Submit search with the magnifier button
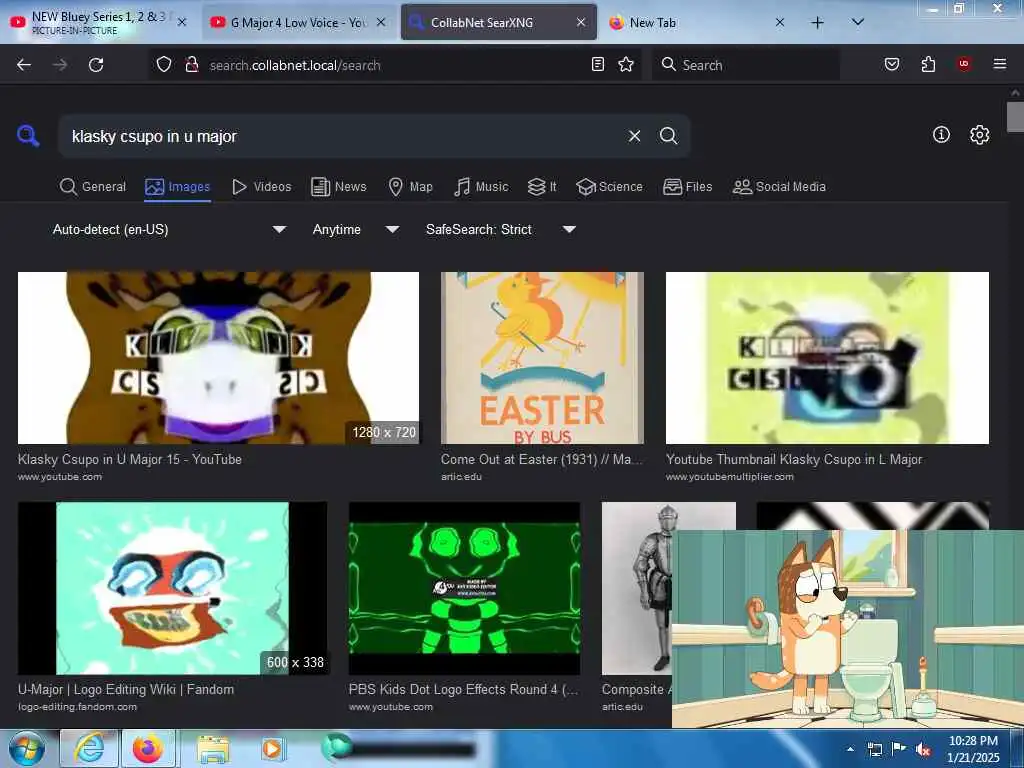The image size is (1024, 768). (669, 136)
